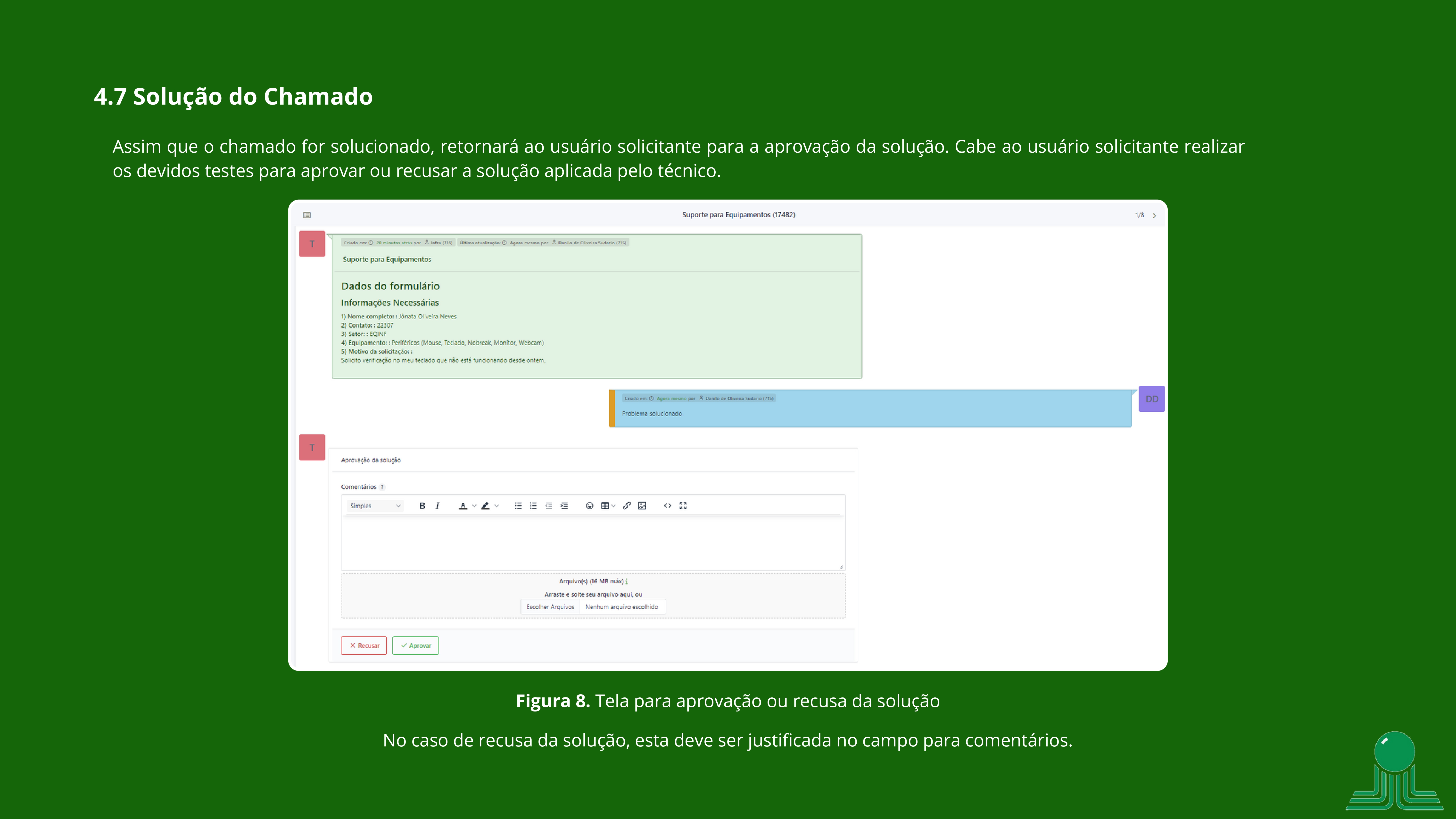The width and height of the screenshot is (1456, 819).
Task: Open the highlight color dropdown arrow
Action: 497,506
